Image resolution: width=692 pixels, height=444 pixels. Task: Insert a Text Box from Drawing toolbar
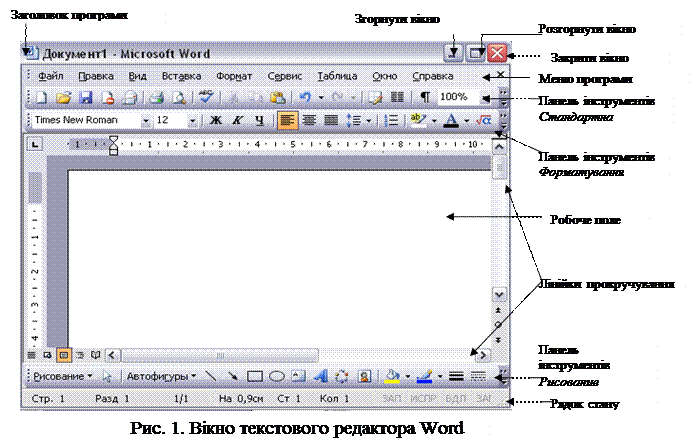[x=299, y=376]
